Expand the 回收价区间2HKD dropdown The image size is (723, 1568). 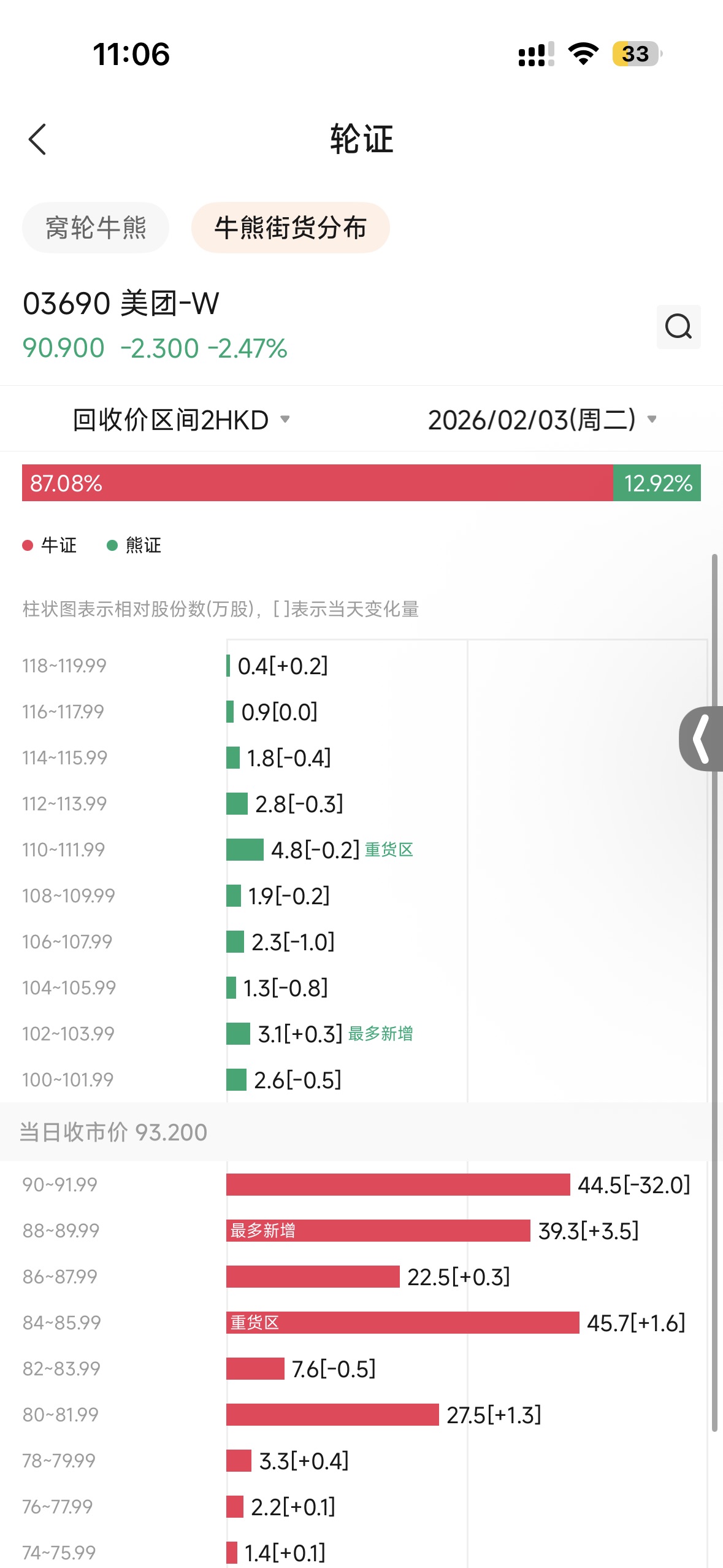pos(181,420)
